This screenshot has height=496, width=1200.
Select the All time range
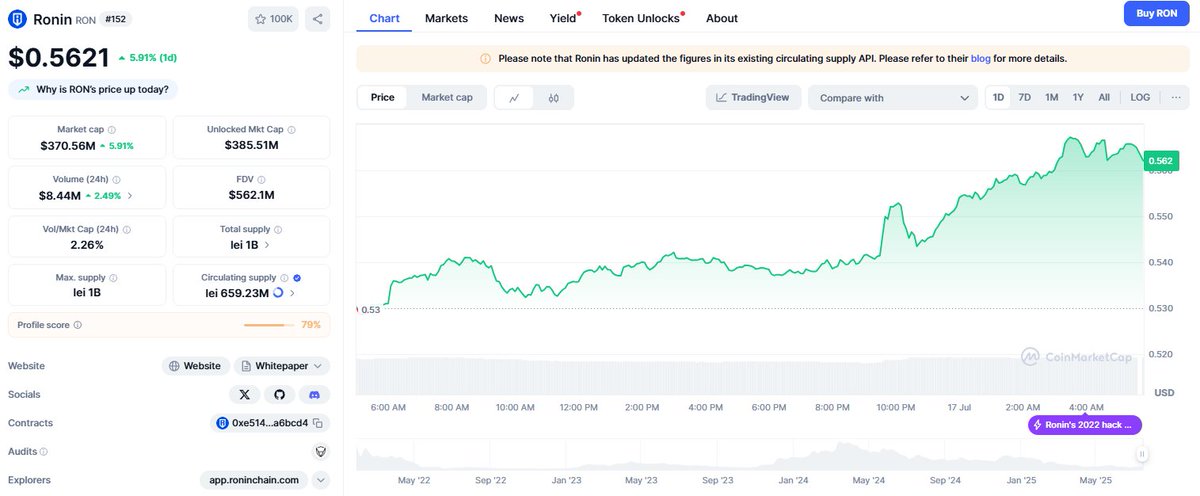pos(1104,97)
